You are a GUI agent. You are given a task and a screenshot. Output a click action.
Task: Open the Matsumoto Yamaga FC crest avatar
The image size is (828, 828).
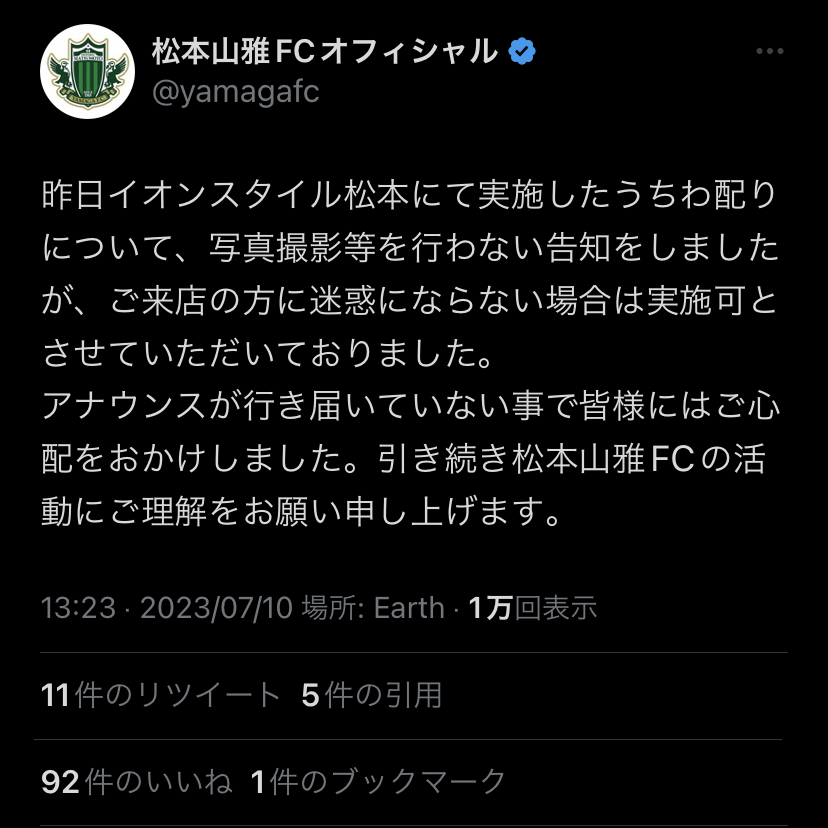coord(88,71)
